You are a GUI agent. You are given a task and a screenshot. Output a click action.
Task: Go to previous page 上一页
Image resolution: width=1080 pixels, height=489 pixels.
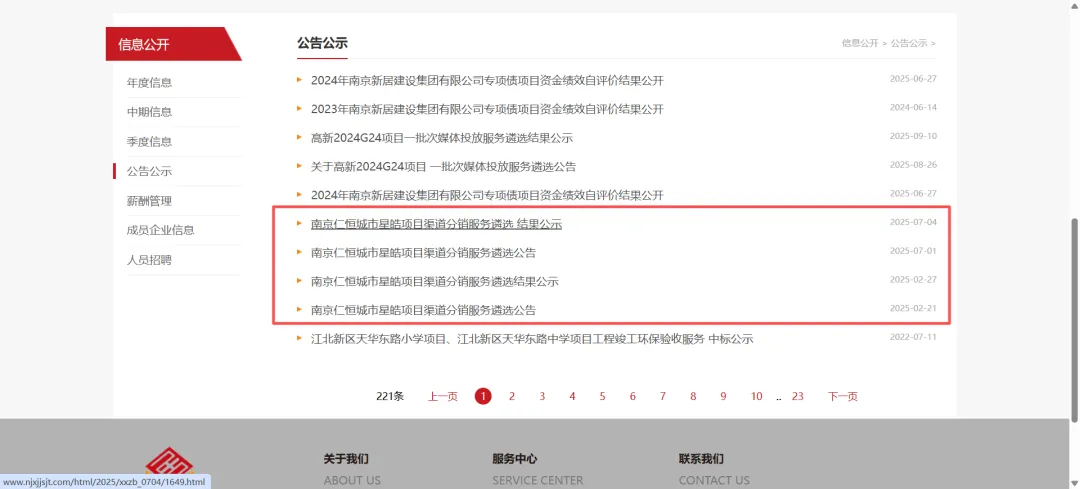click(x=443, y=396)
